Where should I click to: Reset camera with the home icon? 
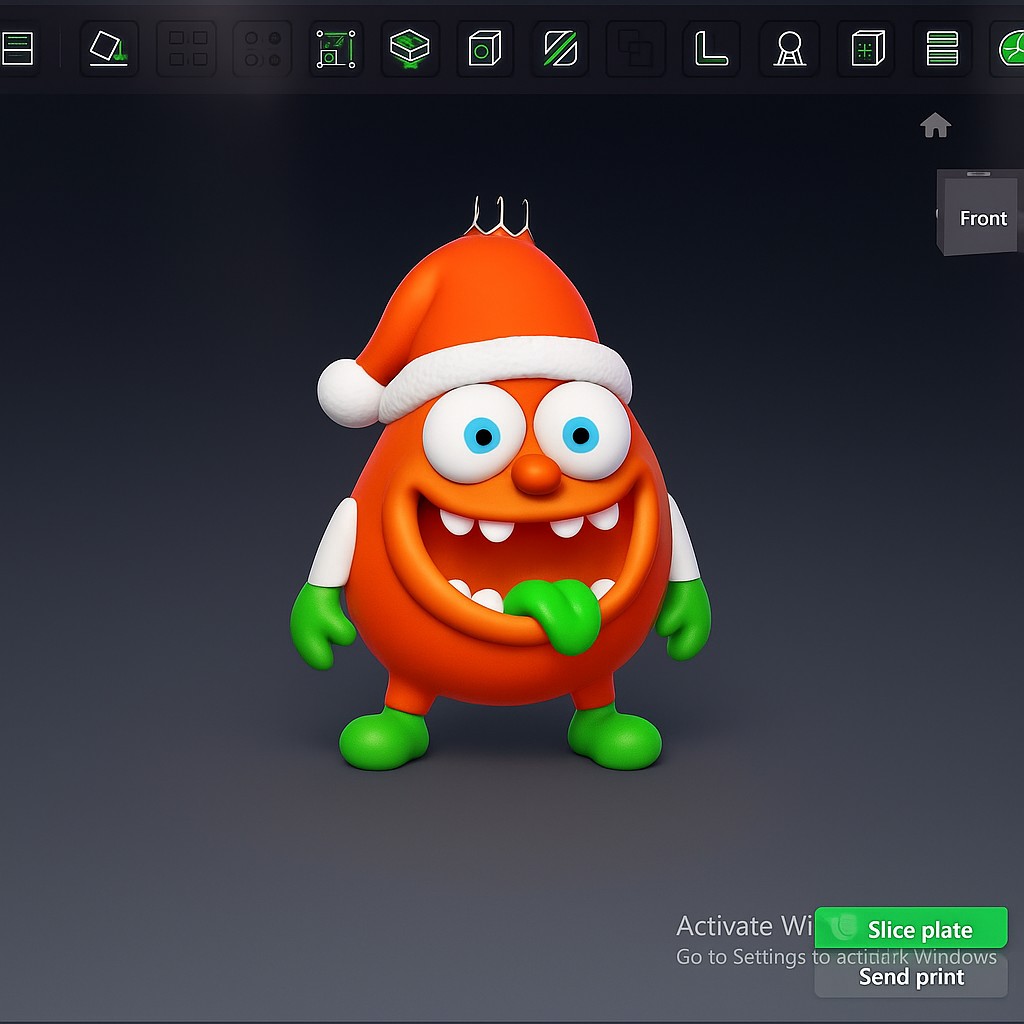[935, 125]
